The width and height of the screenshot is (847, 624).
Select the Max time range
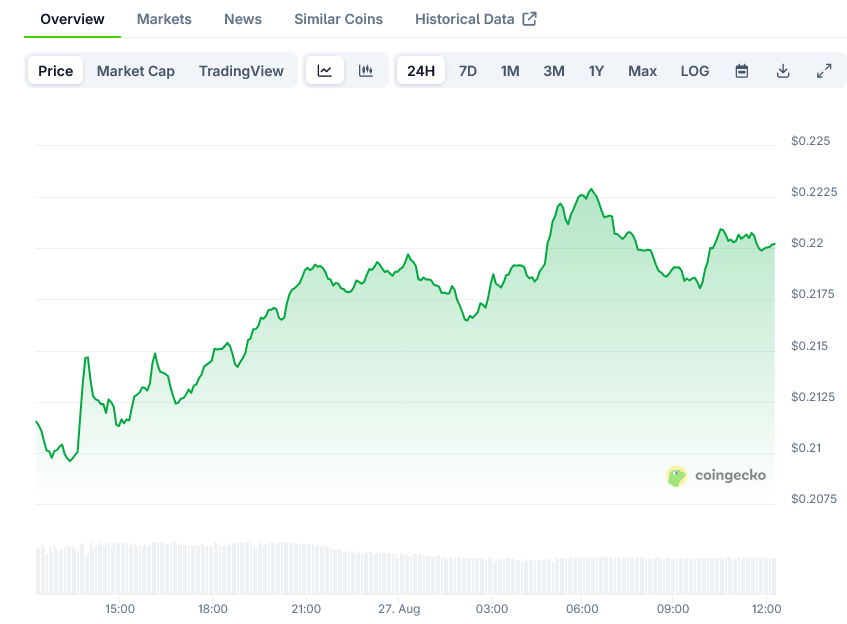[x=642, y=71]
